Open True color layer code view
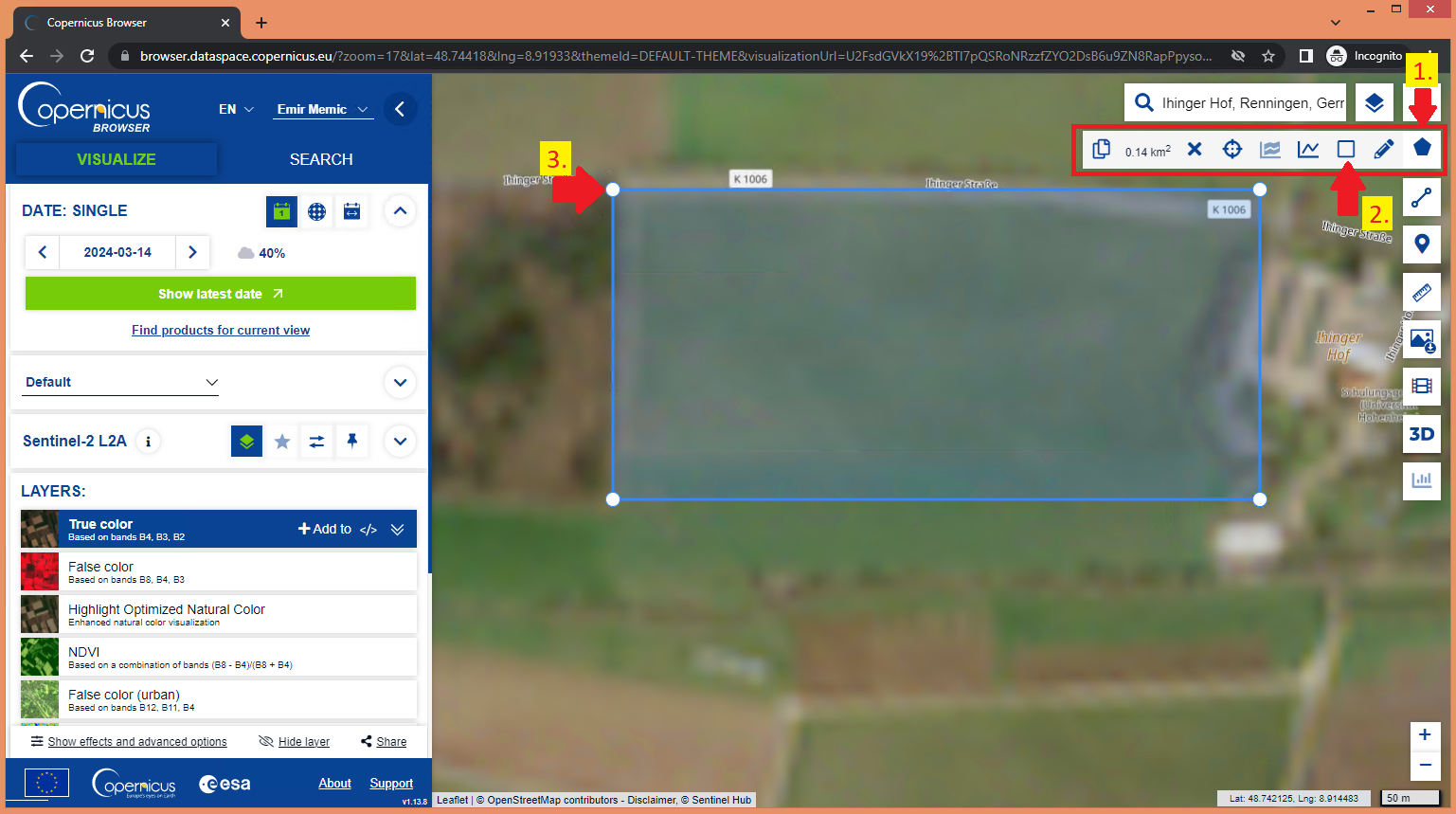The image size is (1456, 814). [368, 529]
